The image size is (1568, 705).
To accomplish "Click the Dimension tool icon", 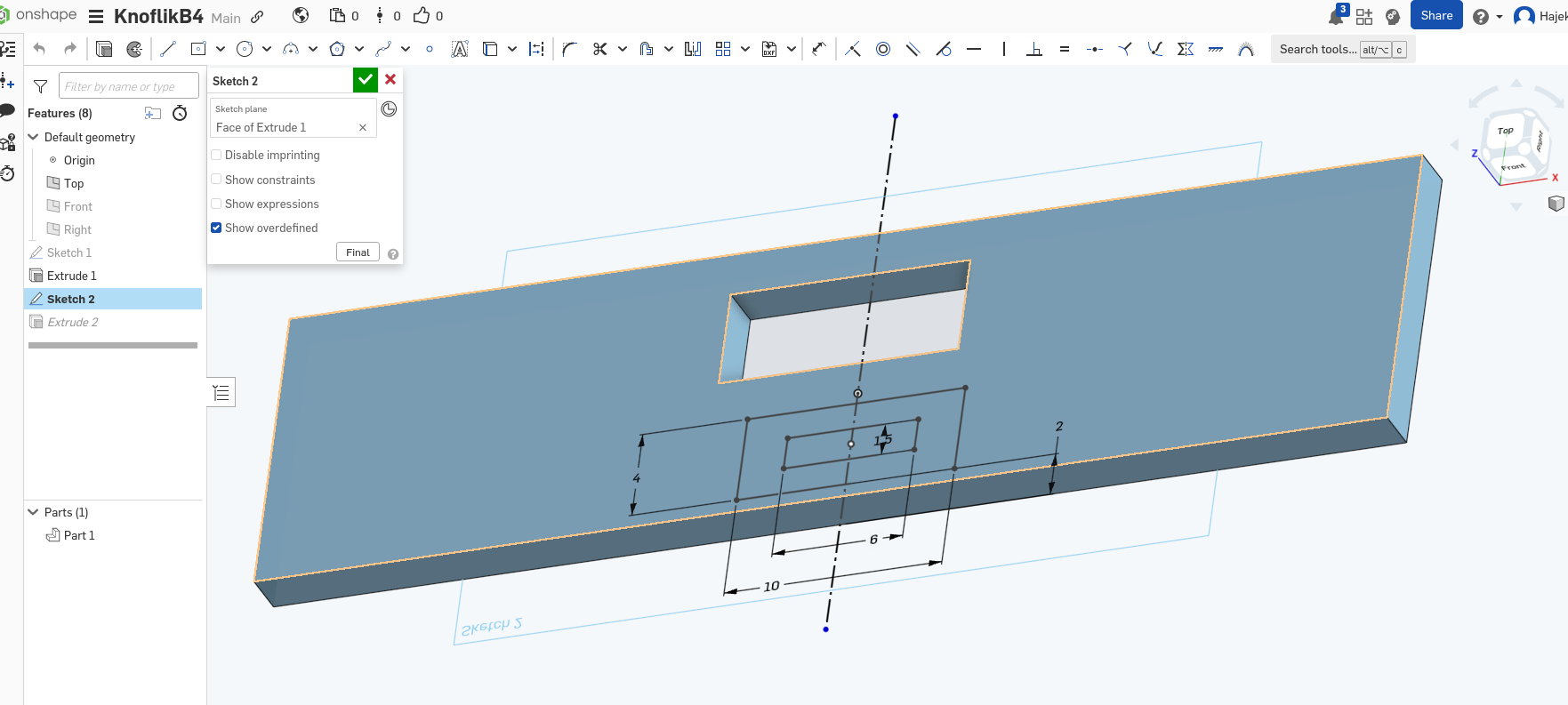I will [819, 49].
